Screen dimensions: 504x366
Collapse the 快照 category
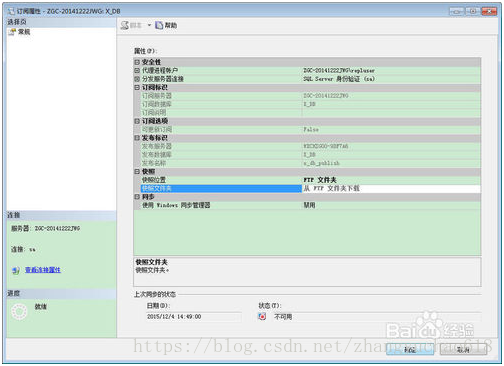[x=137, y=171]
